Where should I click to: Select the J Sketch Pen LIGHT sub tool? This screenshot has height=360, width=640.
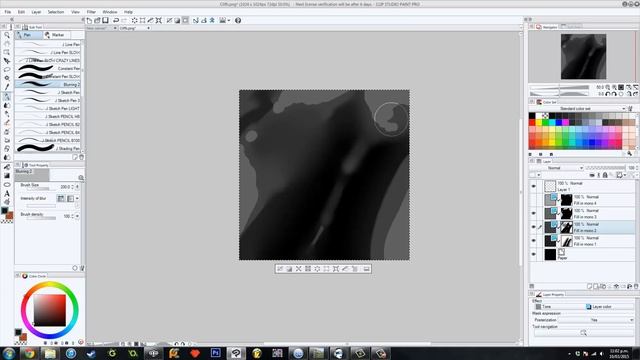[48, 108]
